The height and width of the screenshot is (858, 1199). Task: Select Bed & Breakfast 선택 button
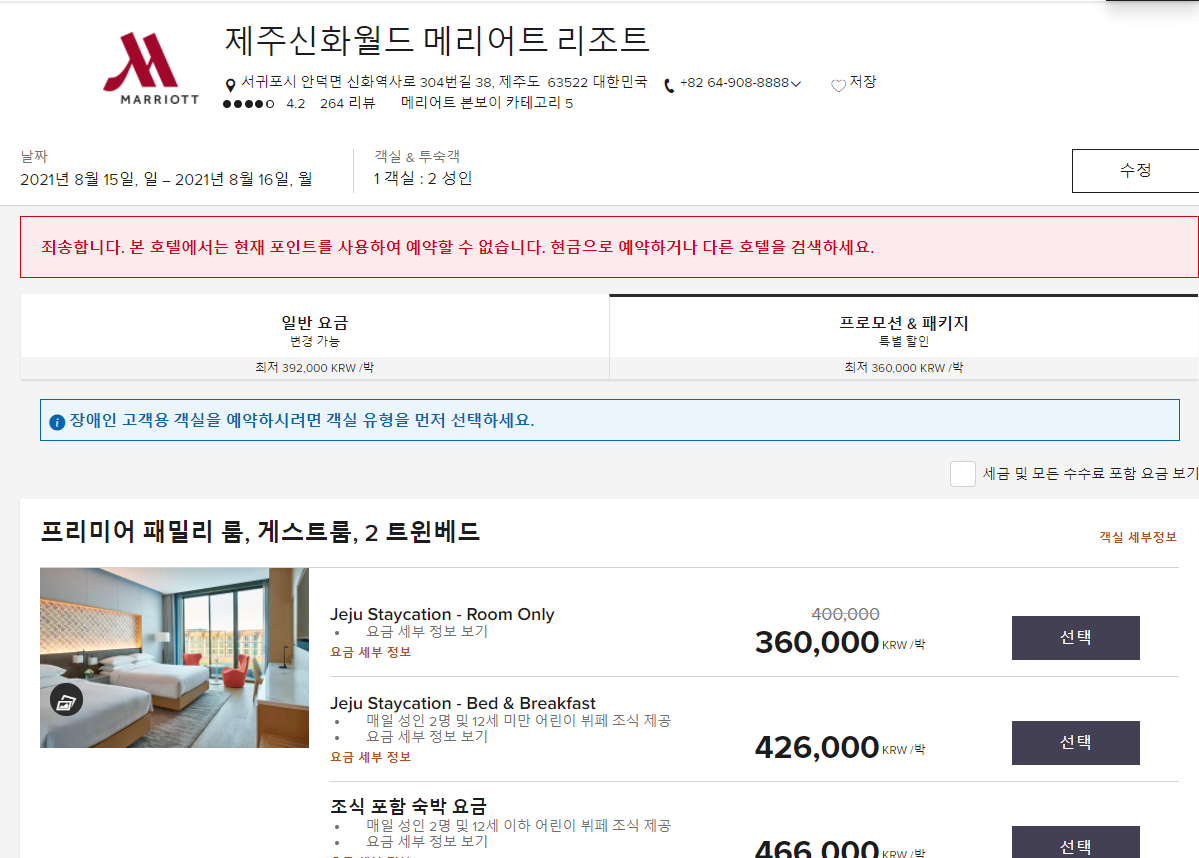point(1075,743)
